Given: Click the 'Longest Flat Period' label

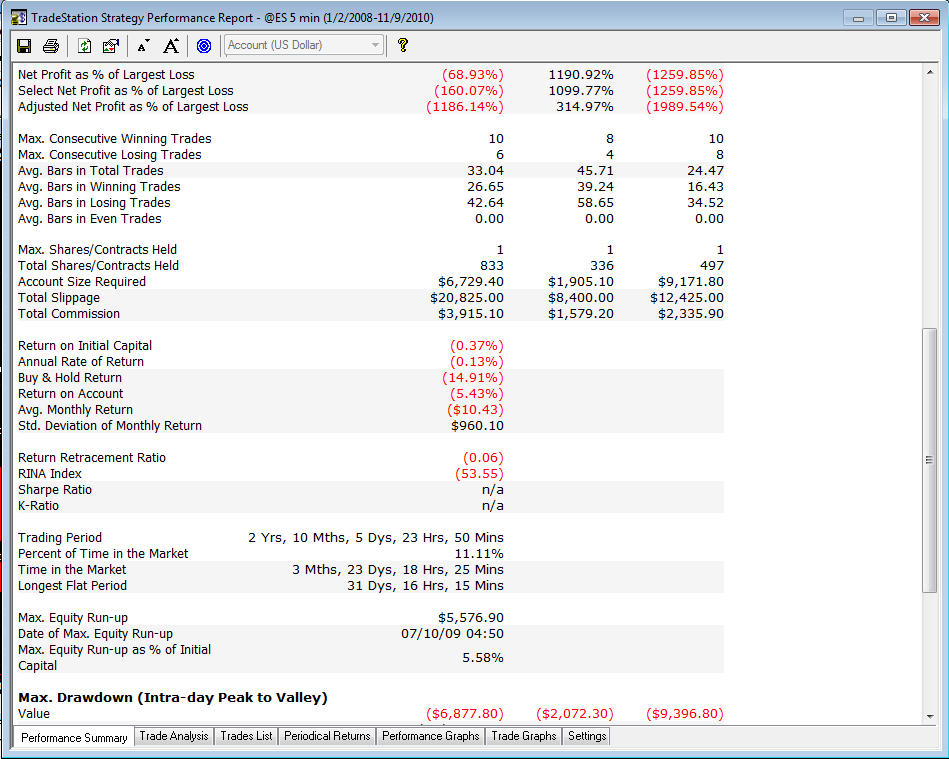Looking at the screenshot, I should click(x=73, y=585).
